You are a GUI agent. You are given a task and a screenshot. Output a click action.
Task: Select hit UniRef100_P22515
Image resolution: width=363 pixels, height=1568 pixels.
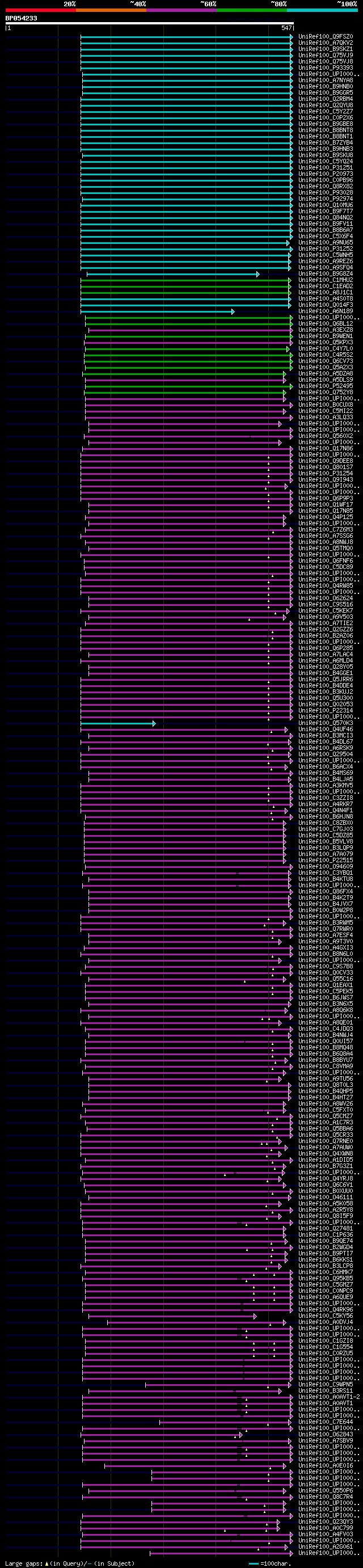[325, 860]
